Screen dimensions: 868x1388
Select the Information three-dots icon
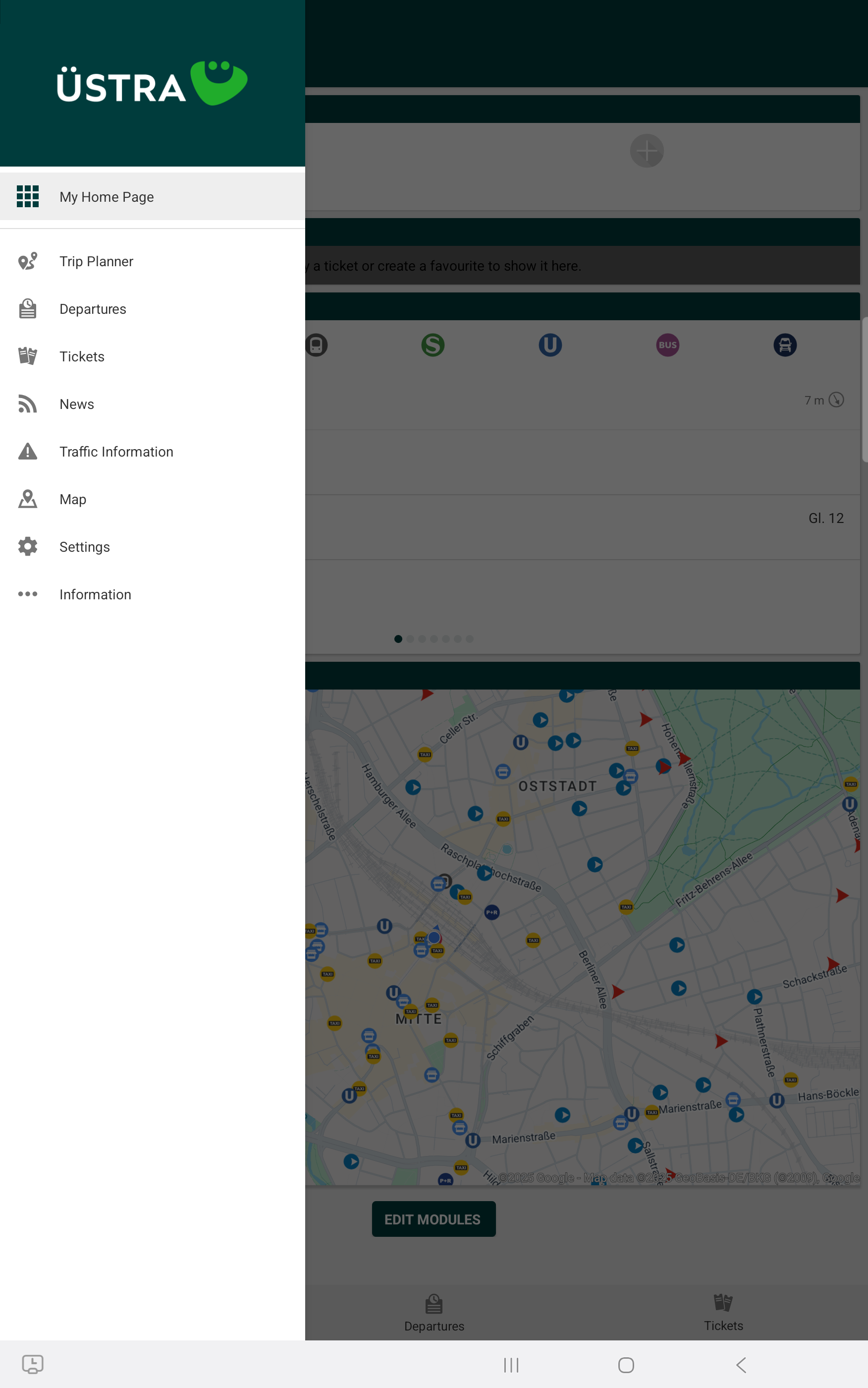coord(28,594)
